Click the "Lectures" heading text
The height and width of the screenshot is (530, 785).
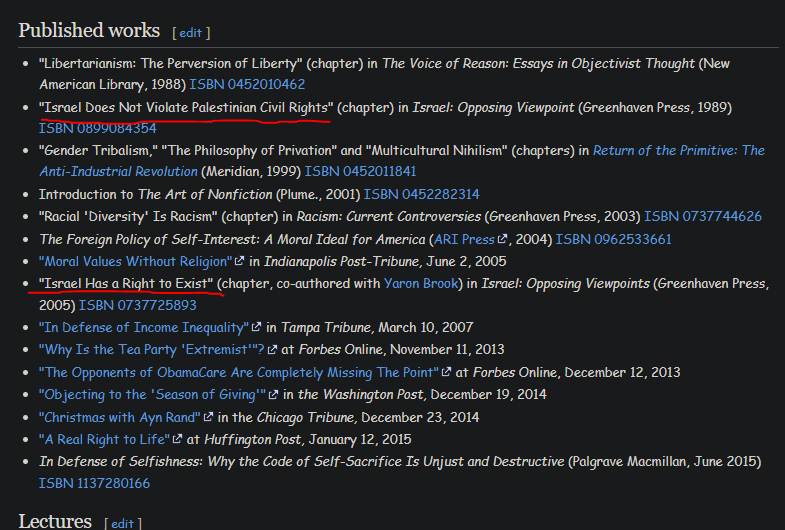pyautogui.click(x=55, y=521)
